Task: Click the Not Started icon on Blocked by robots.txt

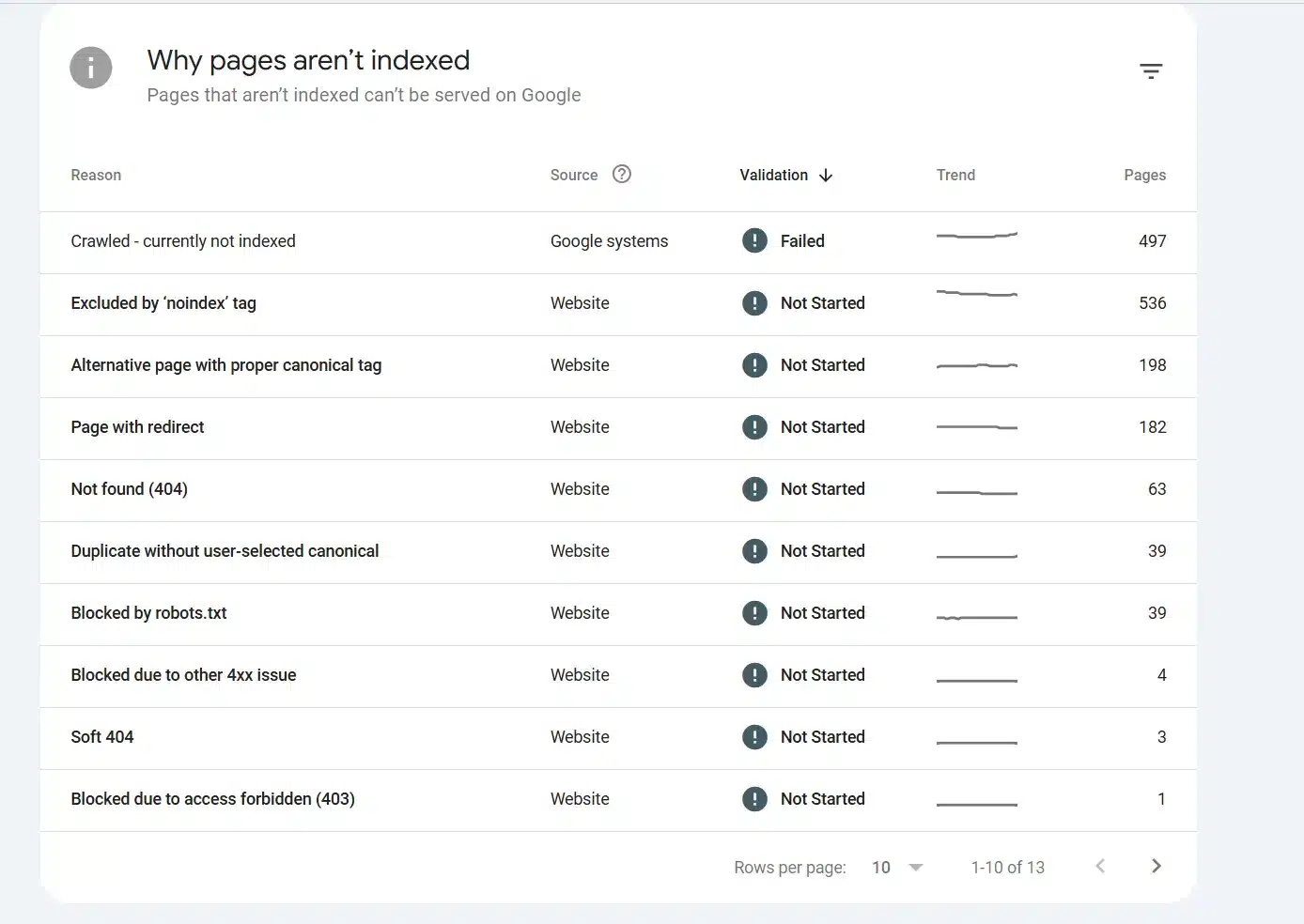Action: (754, 612)
